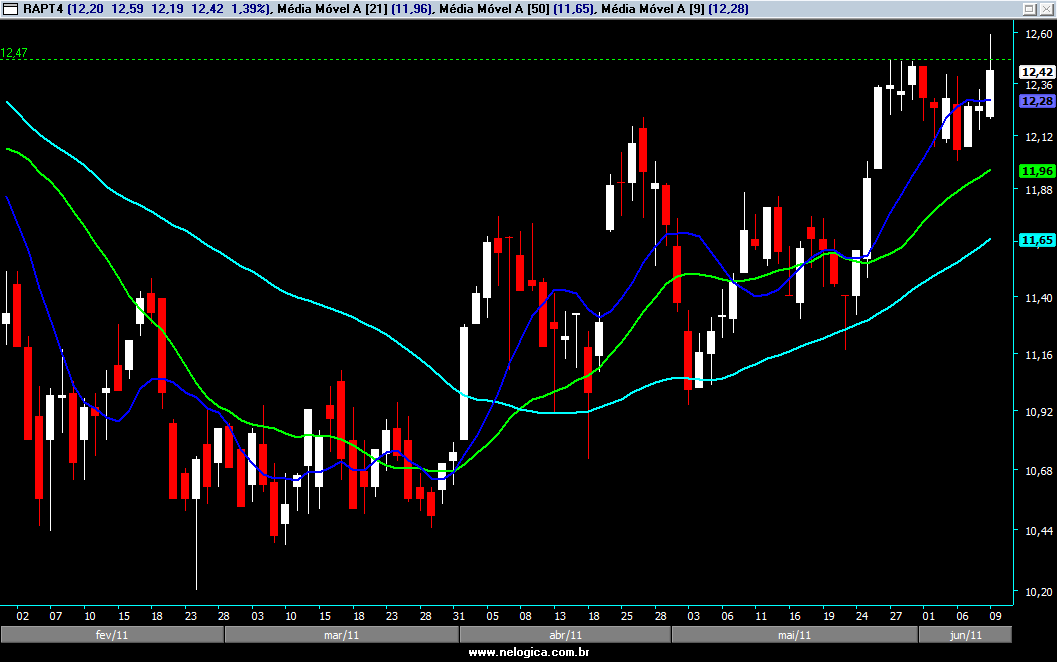The height and width of the screenshot is (662, 1057).
Task: Open the chart window system menu icon
Action: click(10, 9)
